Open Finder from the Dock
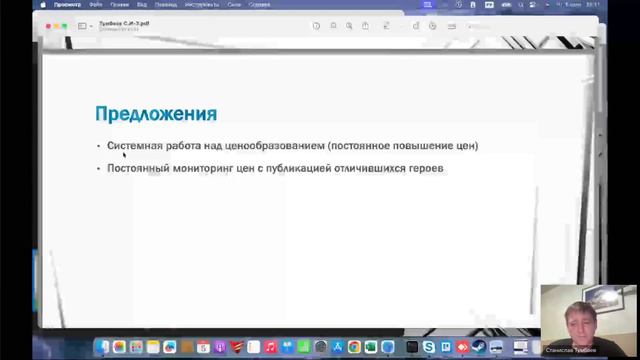Image resolution: width=640 pixels, height=360 pixels. (102, 347)
